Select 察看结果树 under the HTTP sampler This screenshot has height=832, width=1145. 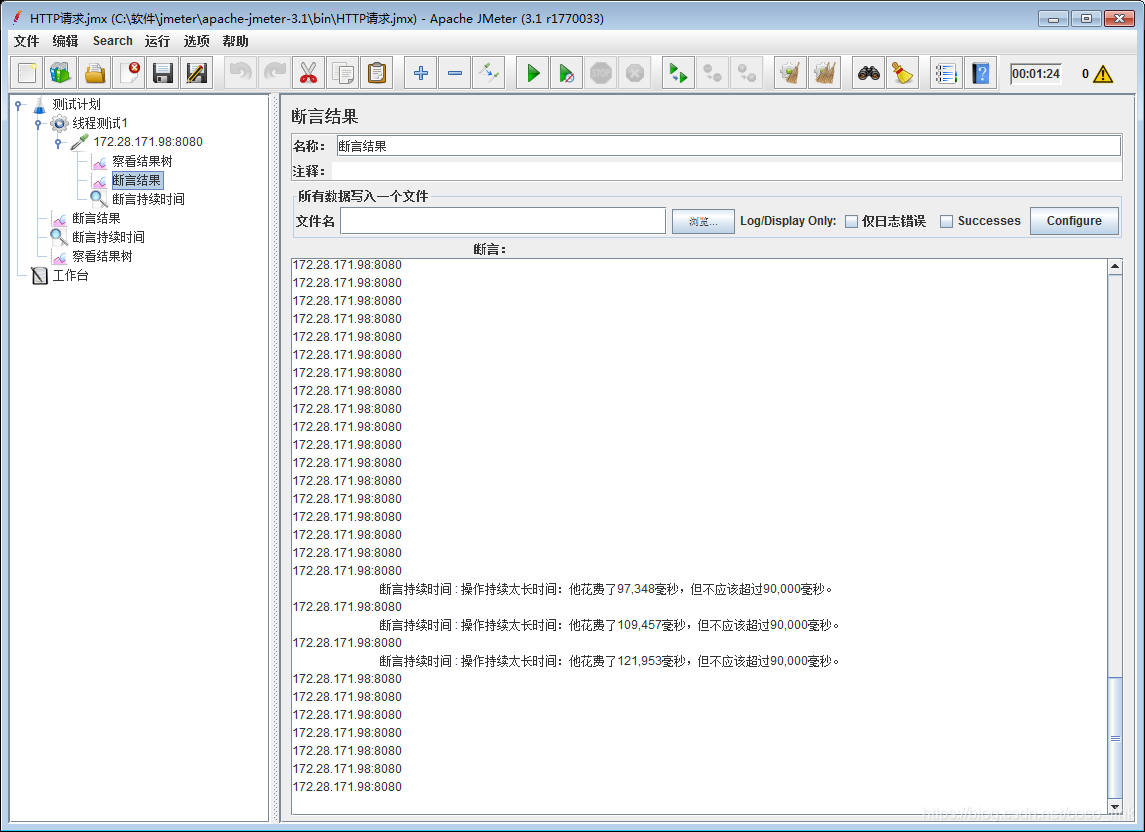(x=142, y=161)
